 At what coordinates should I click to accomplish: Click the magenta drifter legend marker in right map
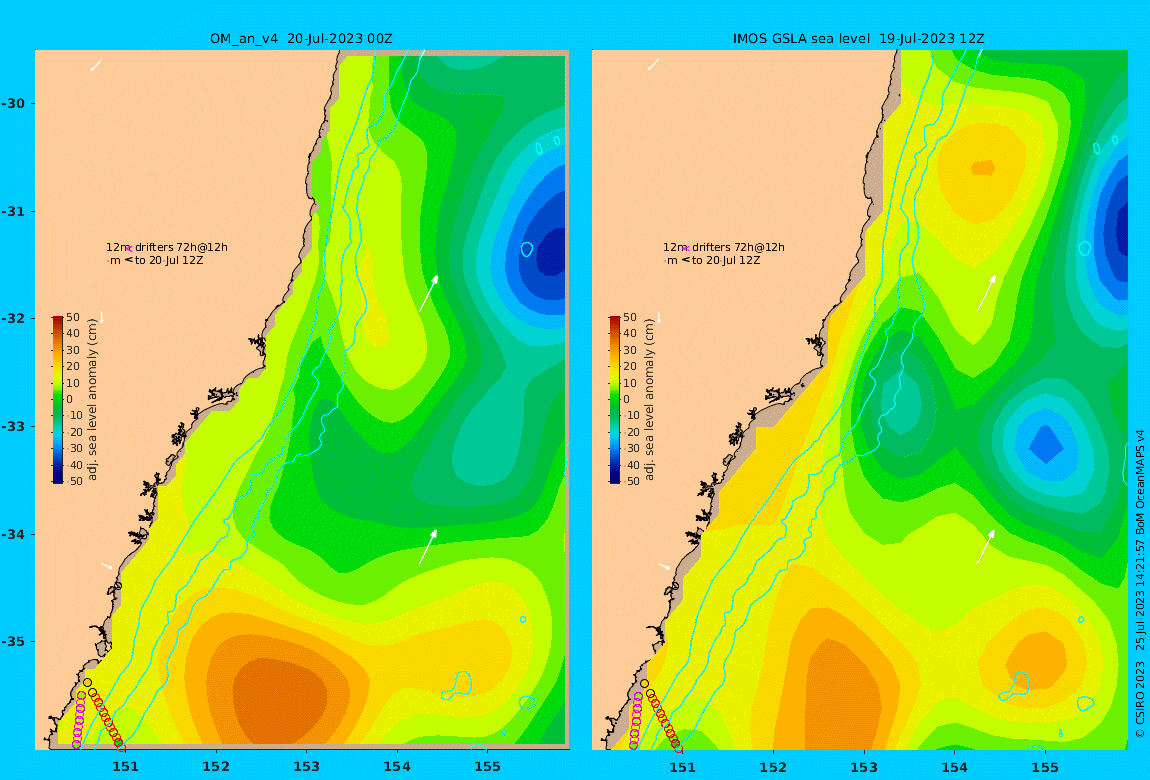point(686,249)
